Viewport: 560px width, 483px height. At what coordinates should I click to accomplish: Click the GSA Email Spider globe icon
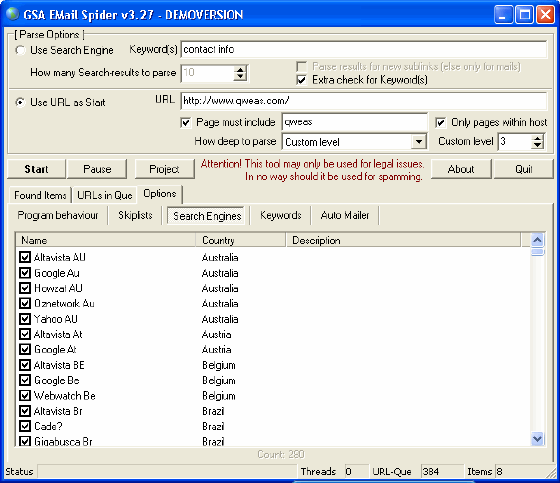pos(12,14)
